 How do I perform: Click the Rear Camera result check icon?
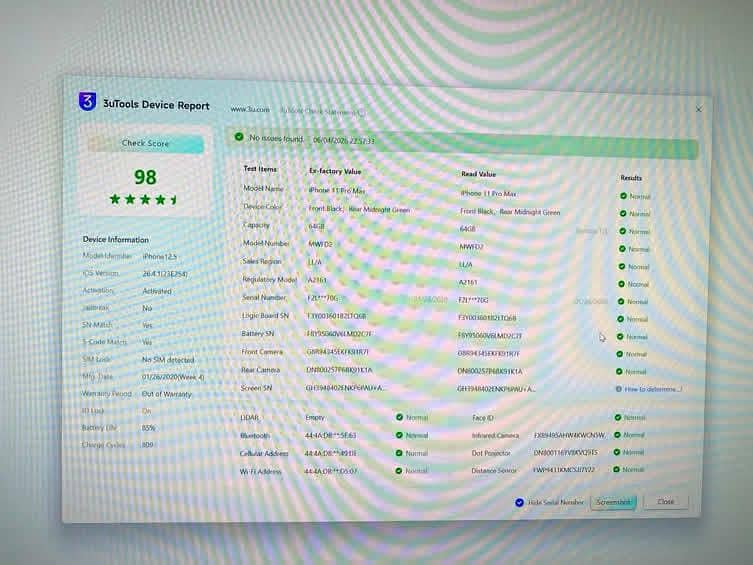pyautogui.click(x=619, y=371)
